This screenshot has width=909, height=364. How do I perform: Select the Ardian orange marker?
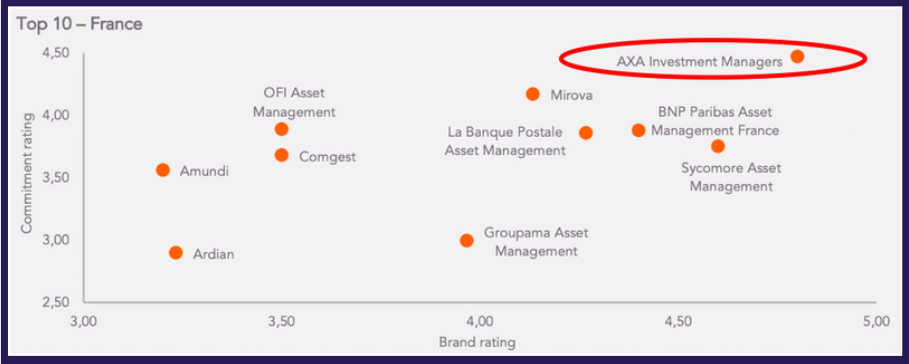[x=176, y=253]
